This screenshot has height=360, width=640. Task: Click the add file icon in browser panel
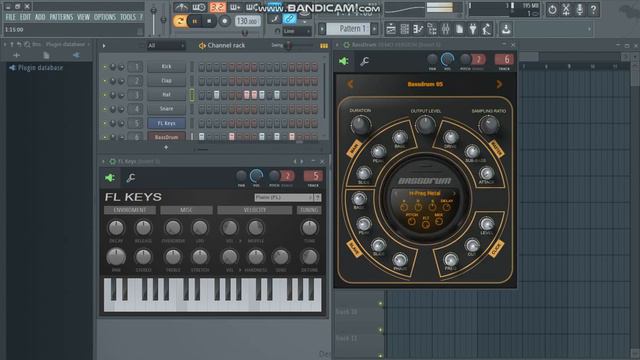46,55
